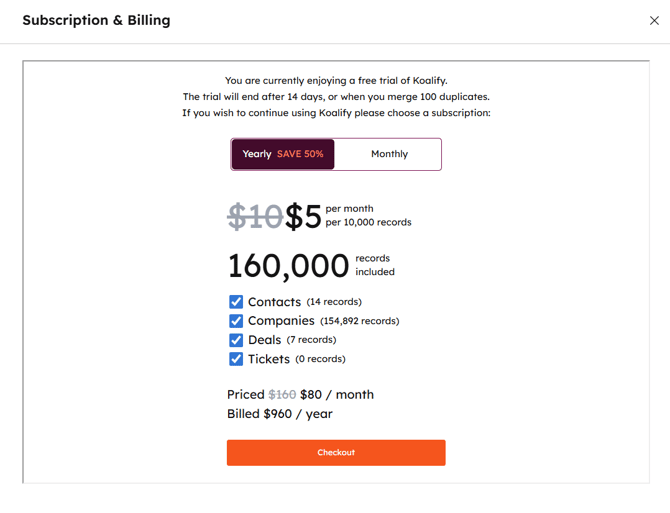The image size is (670, 513).
Task: Switch to Monthly billing
Action: (x=389, y=154)
